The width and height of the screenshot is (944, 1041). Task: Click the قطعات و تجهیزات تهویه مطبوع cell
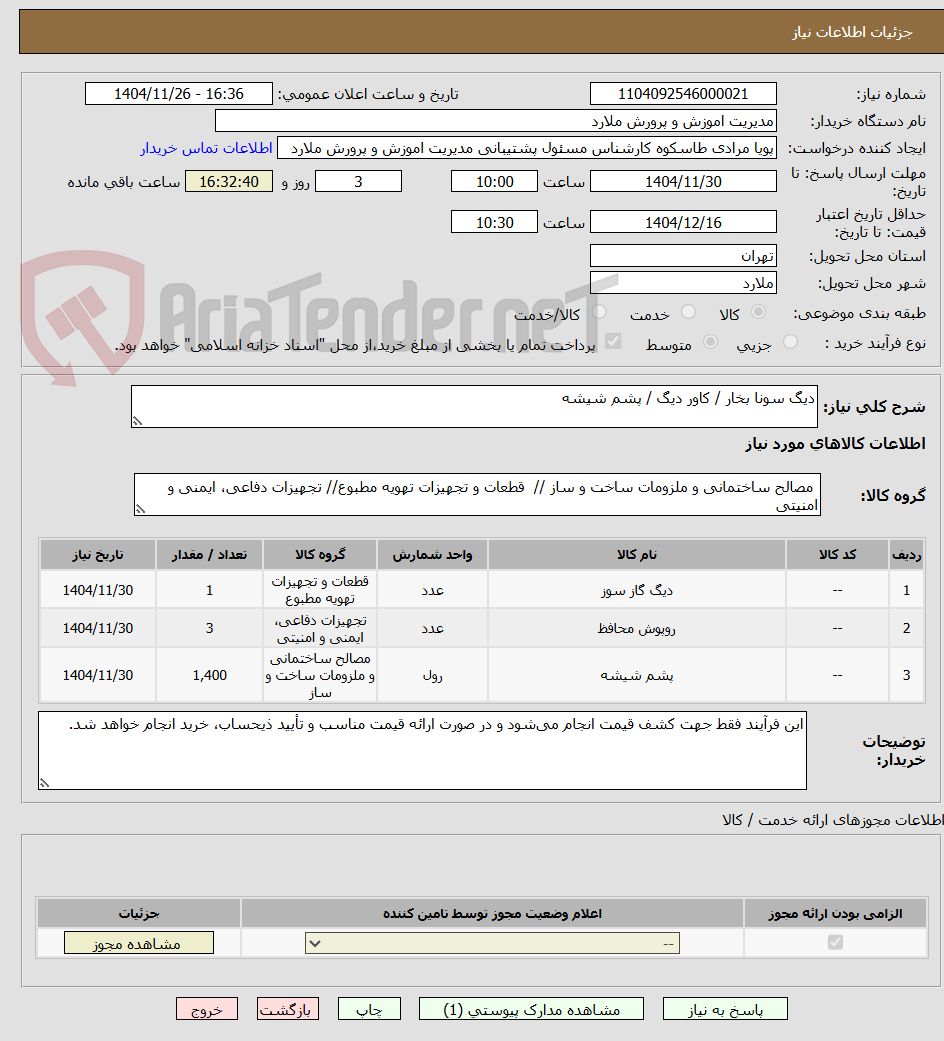319,590
